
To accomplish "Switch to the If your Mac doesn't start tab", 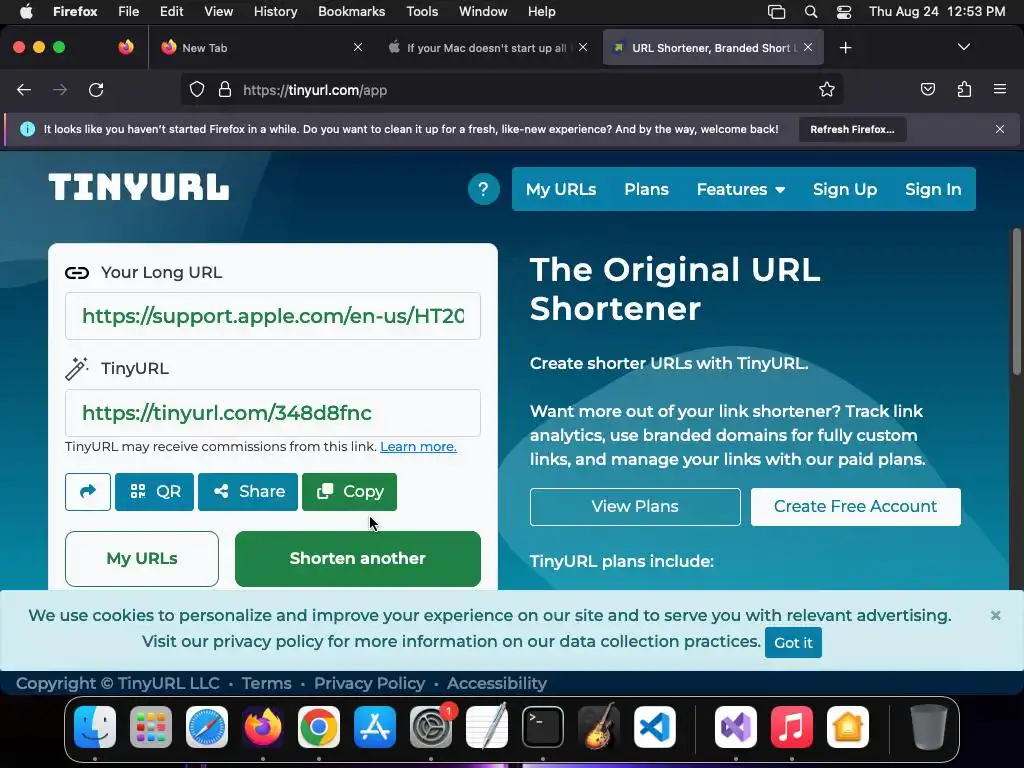I will (487, 48).
